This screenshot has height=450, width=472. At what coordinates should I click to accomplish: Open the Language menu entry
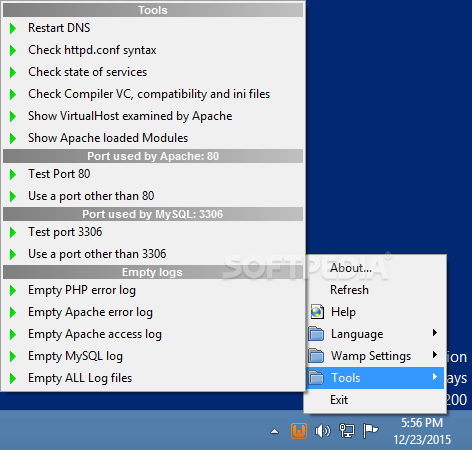375,334
